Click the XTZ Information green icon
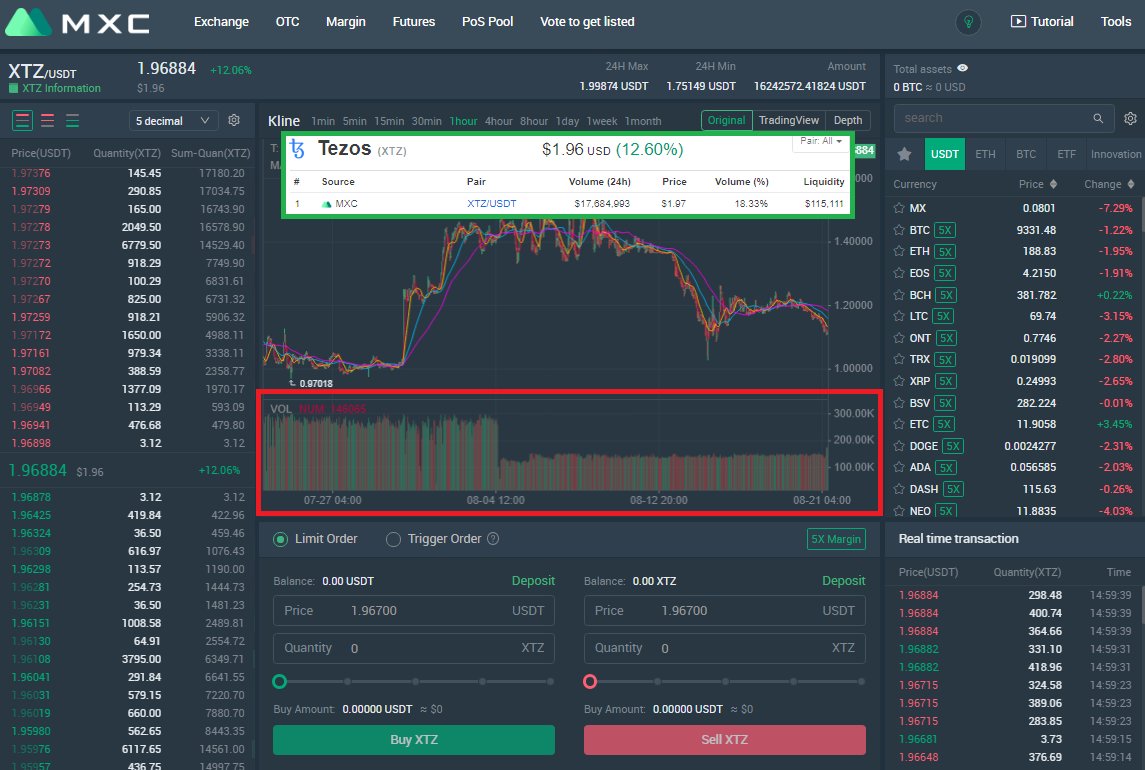Screen dimensions: 1145x770 (x=13, y=88)
